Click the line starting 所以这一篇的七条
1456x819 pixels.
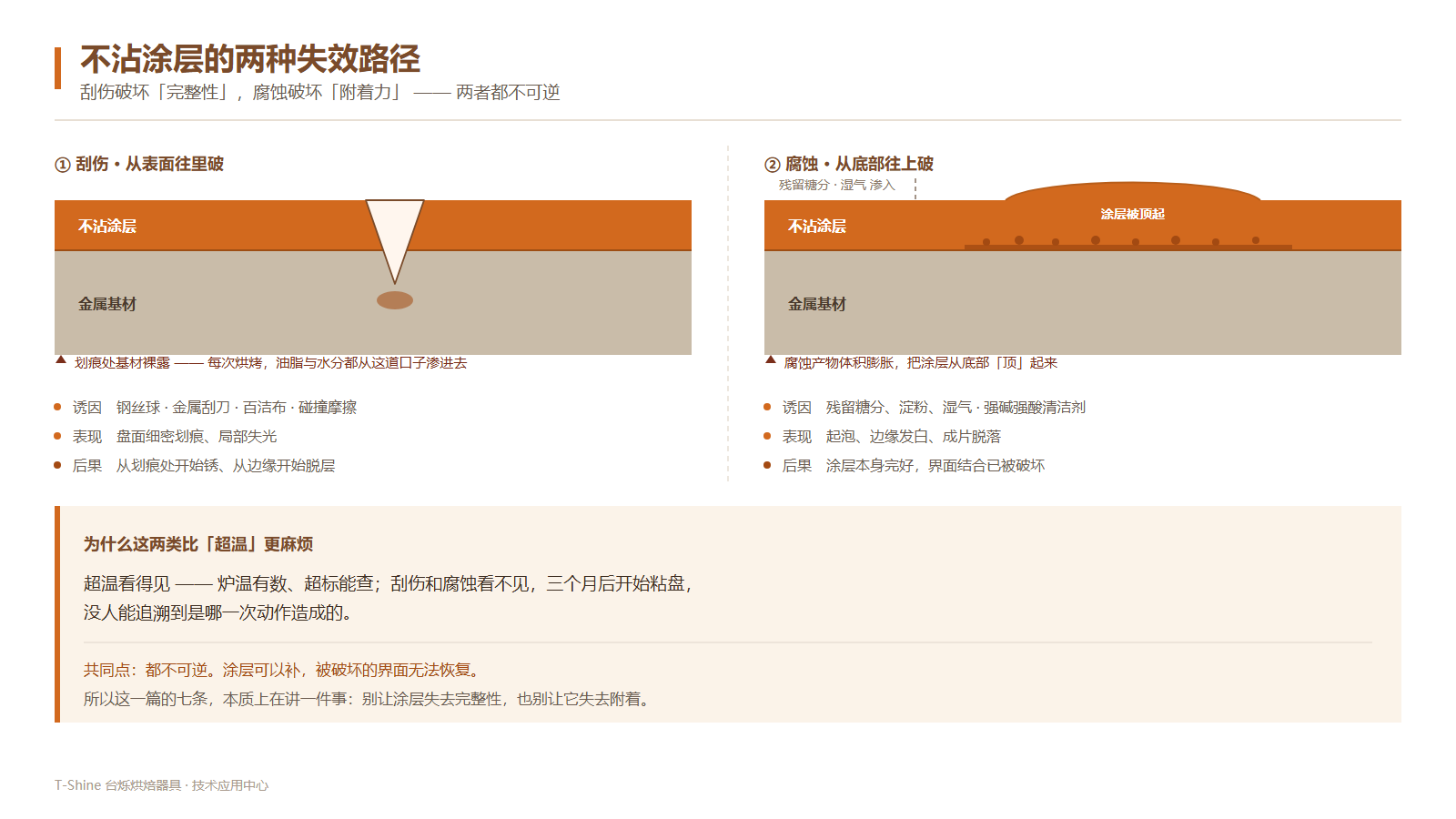pos(369,699)
